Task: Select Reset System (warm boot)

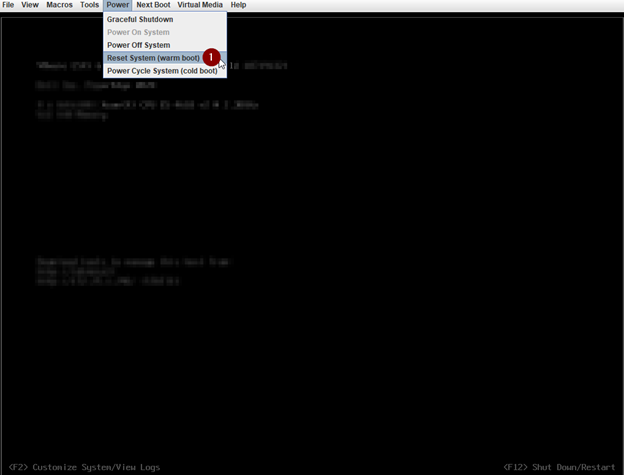Action: [165, 58]
